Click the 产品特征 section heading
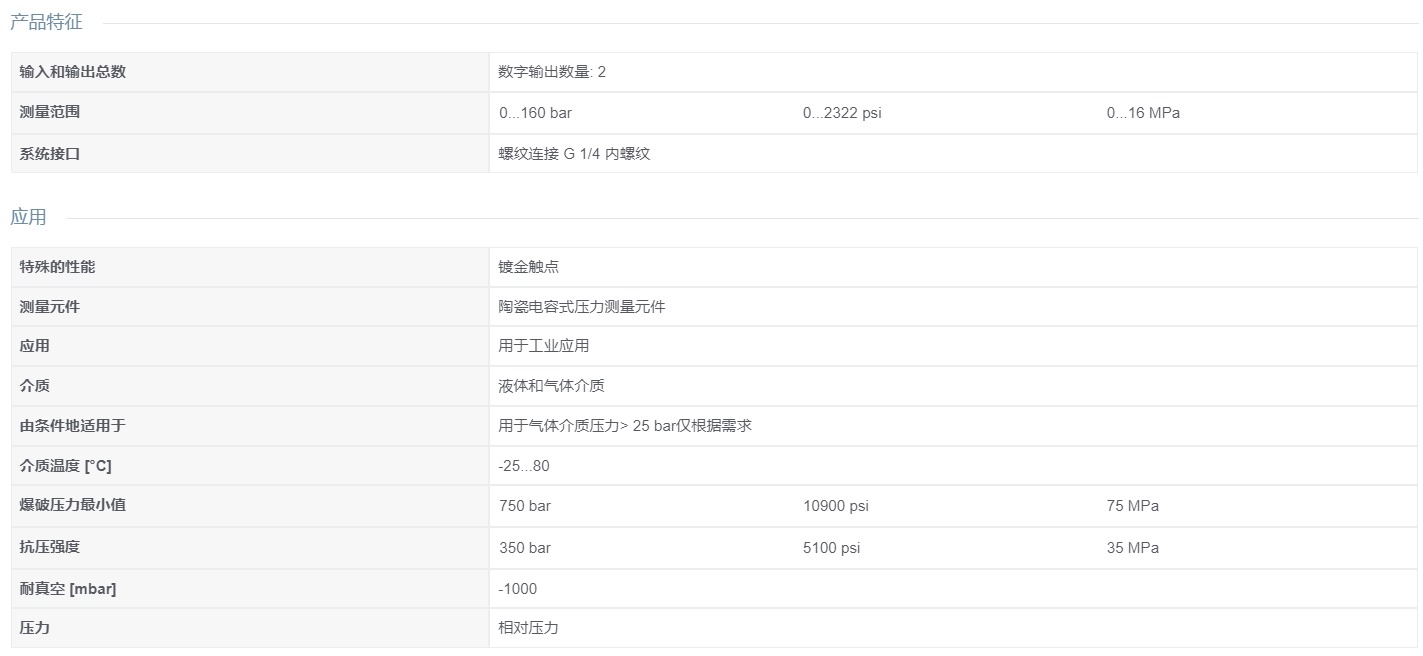 click(46, 22)
